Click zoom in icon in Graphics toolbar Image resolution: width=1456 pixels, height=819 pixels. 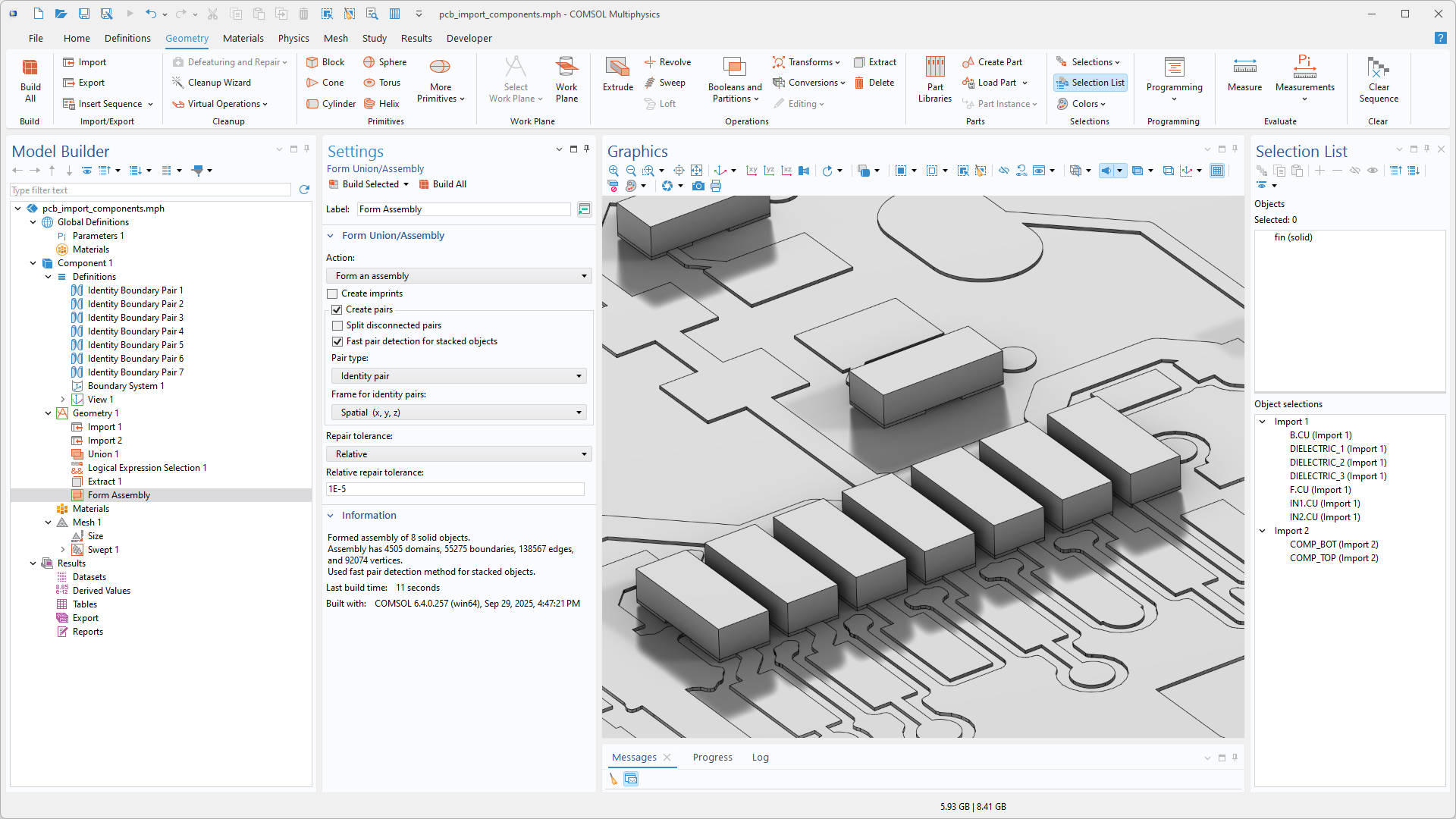coord(613,171)
